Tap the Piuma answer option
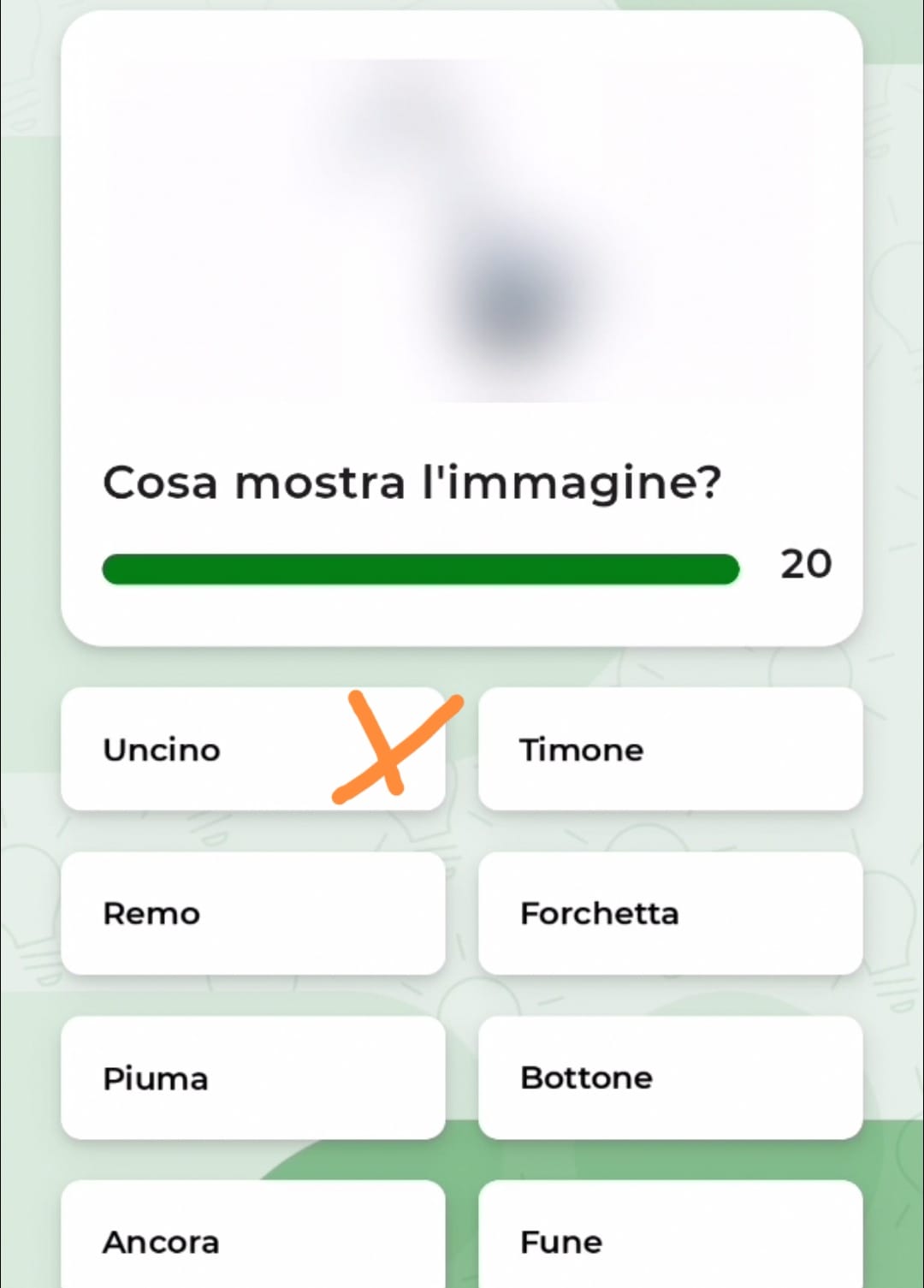Screen dimensions: 924x1288 pyautogui.click(x=253, y=1077)
